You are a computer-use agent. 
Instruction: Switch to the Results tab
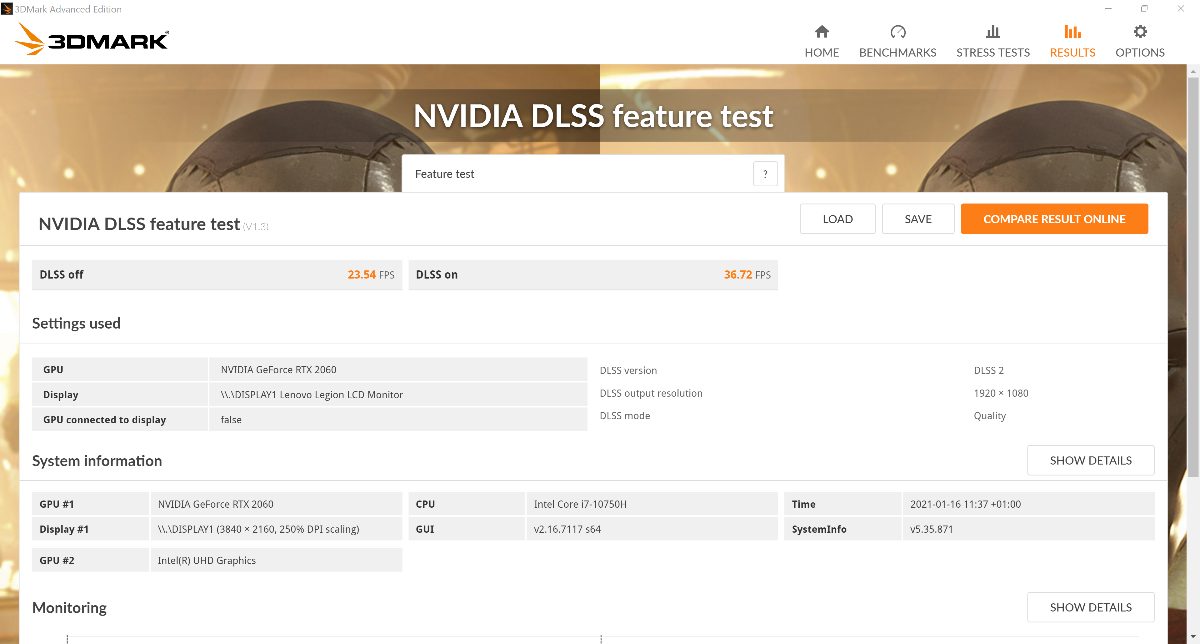pos(1072,41)
